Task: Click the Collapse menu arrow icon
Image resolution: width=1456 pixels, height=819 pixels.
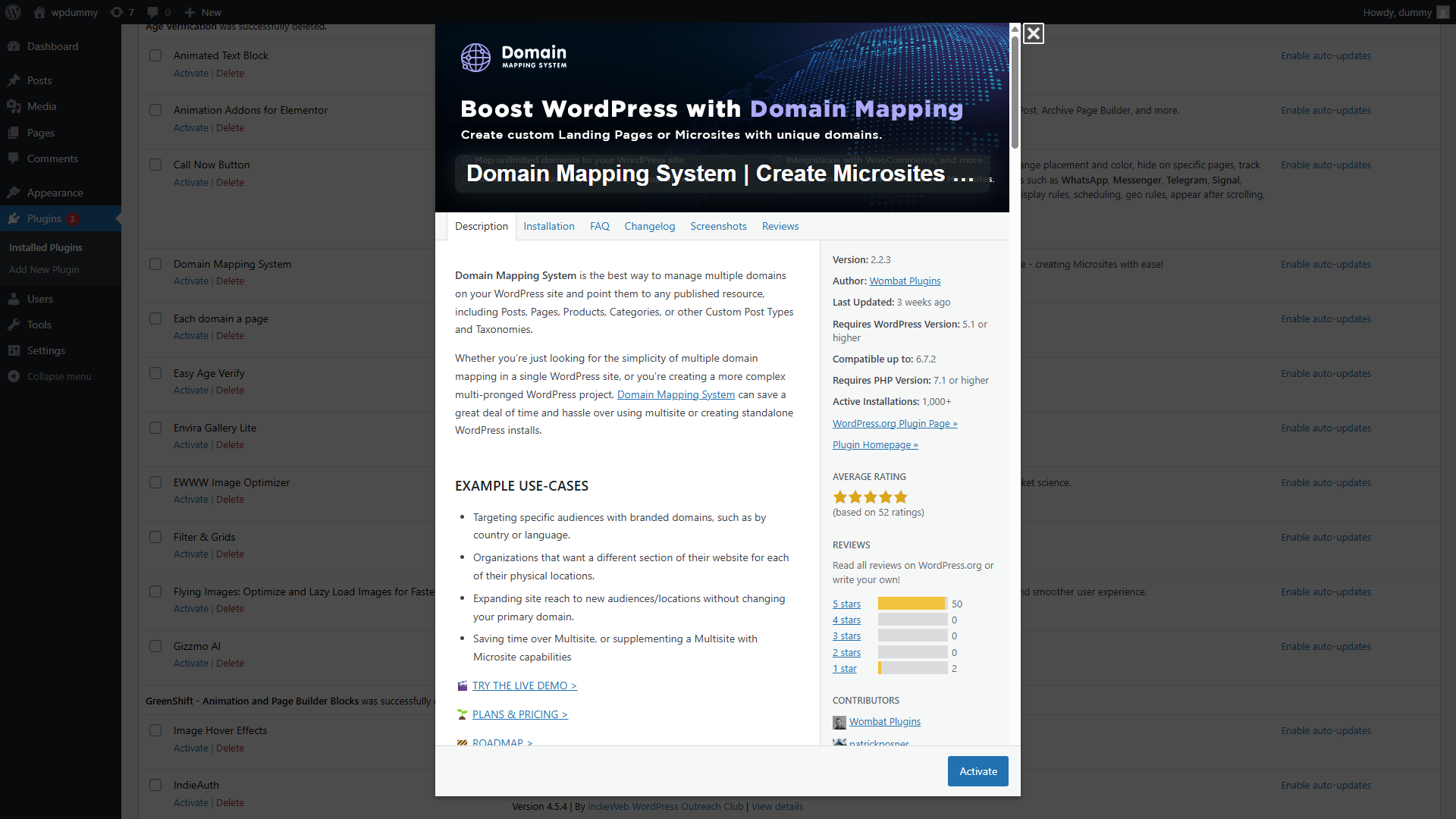Action: click(14, 376)
